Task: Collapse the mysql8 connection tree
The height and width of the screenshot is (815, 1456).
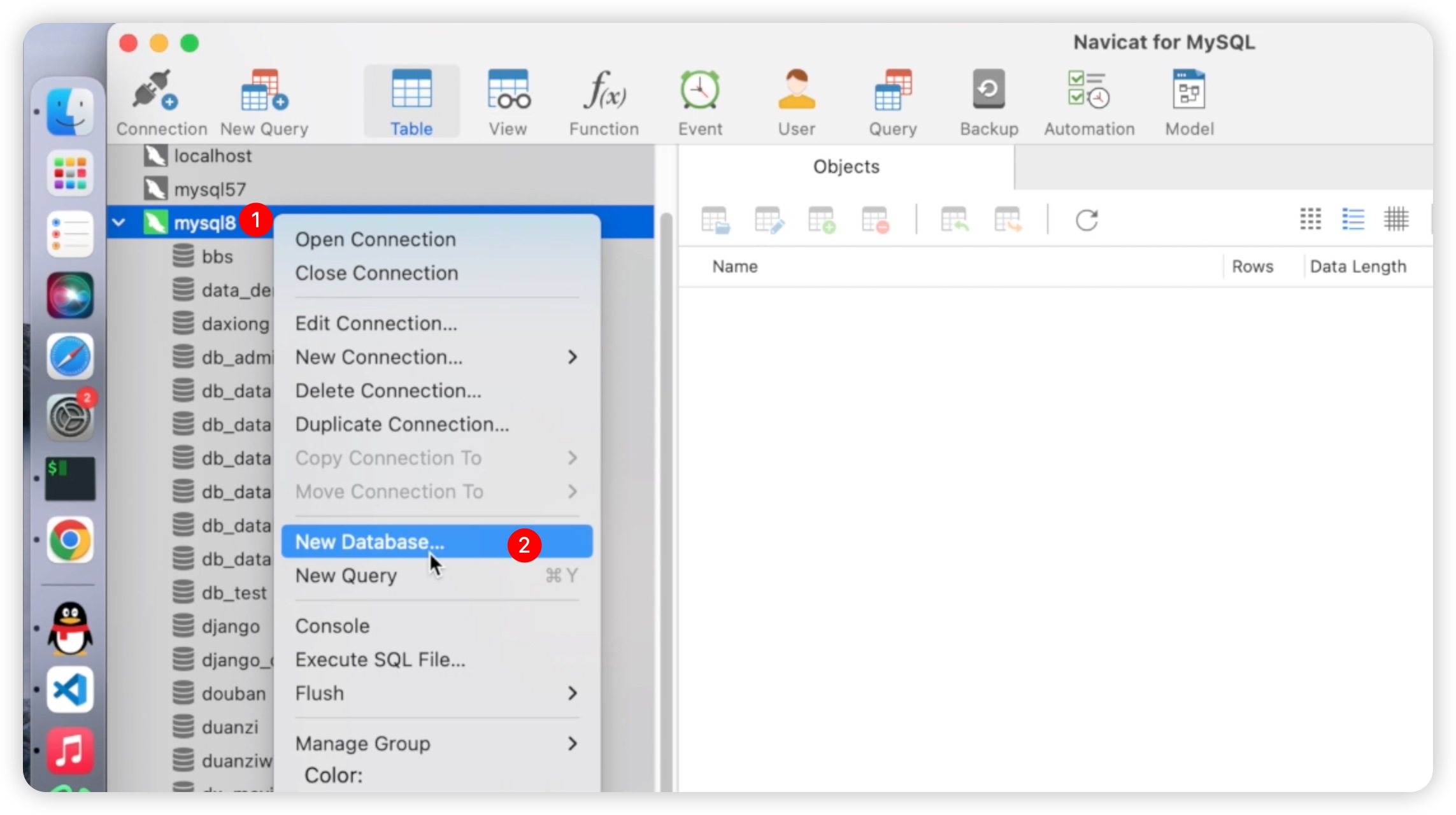Action: pos(119,222)
